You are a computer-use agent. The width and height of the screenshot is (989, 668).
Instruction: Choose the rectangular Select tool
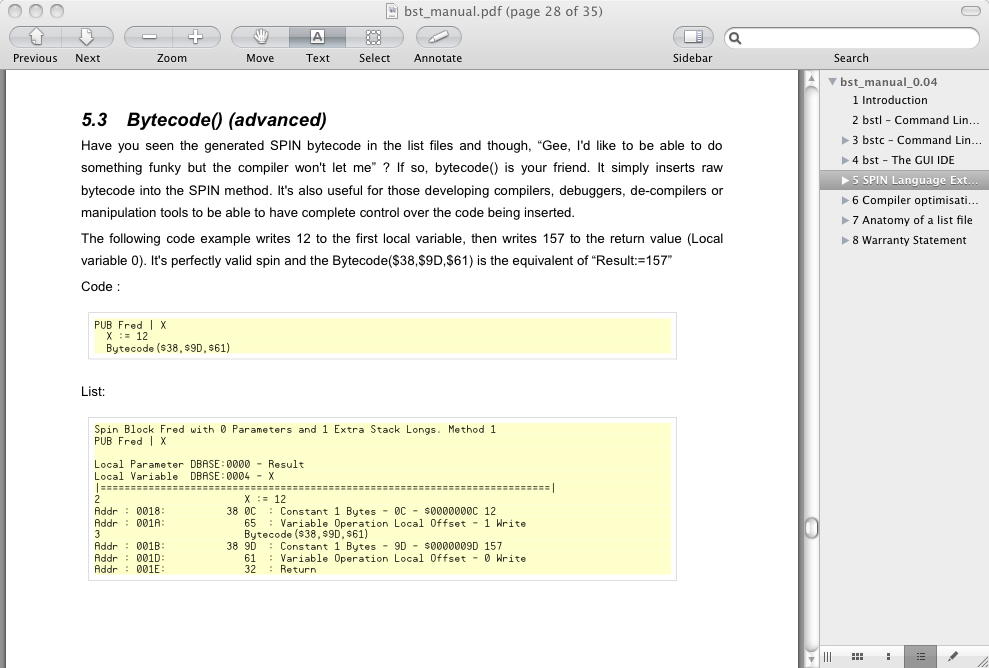(374, 37)
